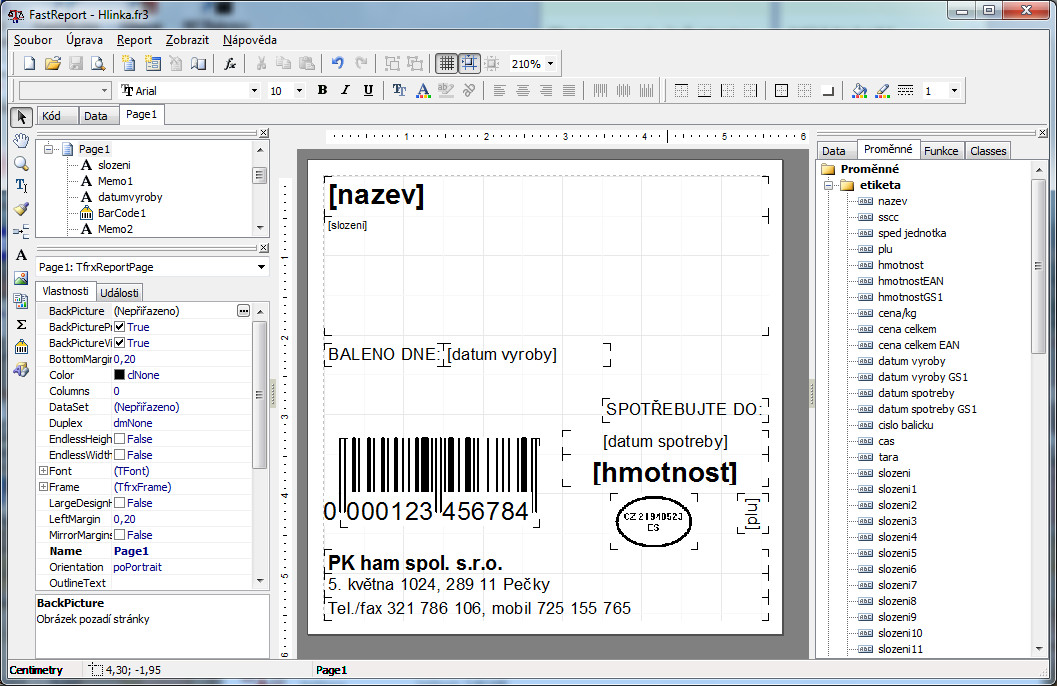This screenshot has width=1057, height=686.
Task: Open the font size 10 dropdown
Action: coord(299,90)
